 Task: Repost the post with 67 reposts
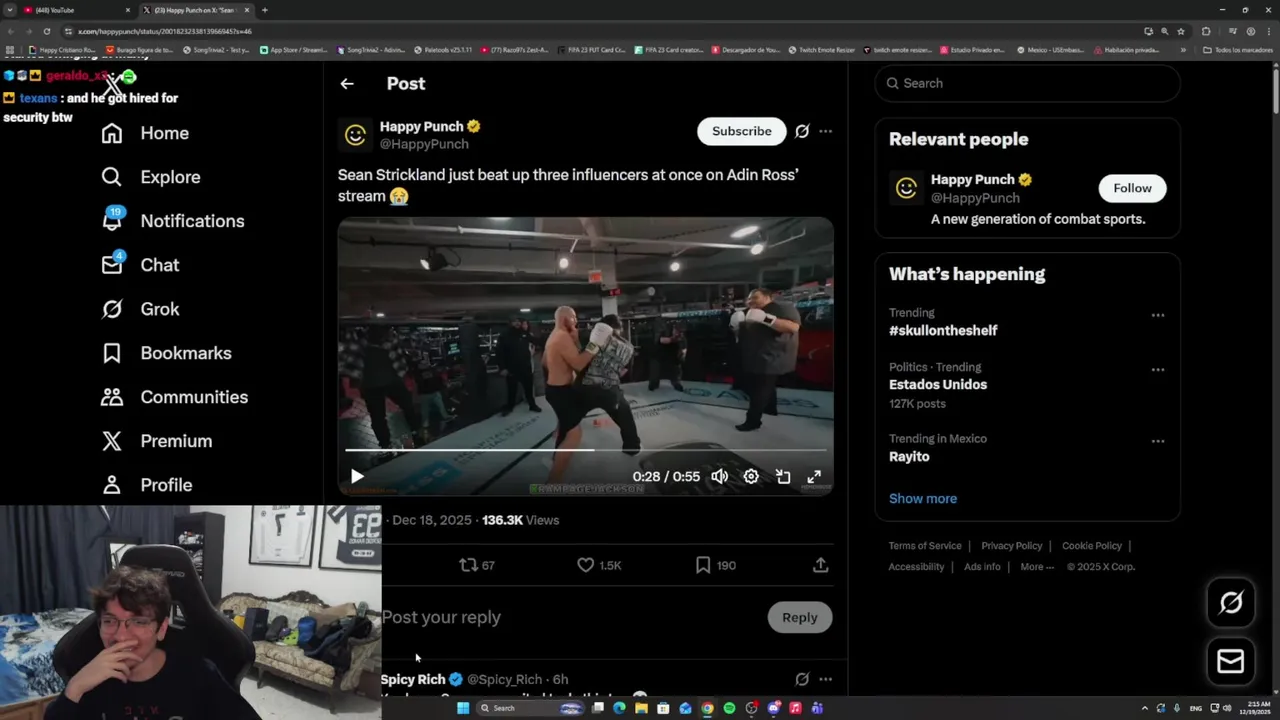point(477,565)
